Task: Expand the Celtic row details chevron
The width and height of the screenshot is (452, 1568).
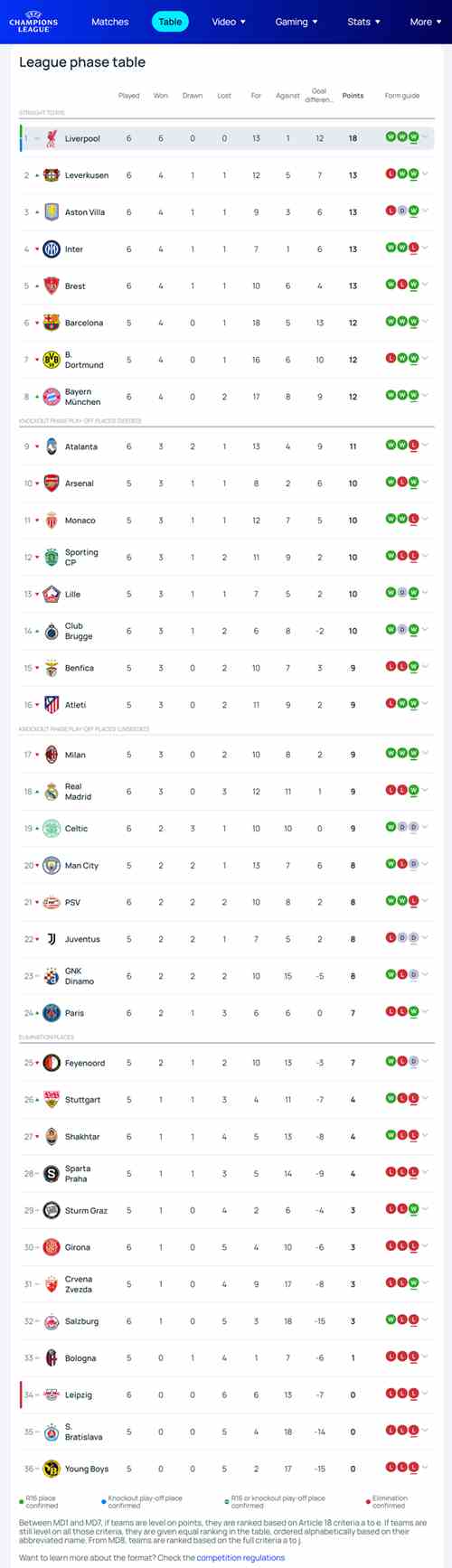Action: (425, 827)
